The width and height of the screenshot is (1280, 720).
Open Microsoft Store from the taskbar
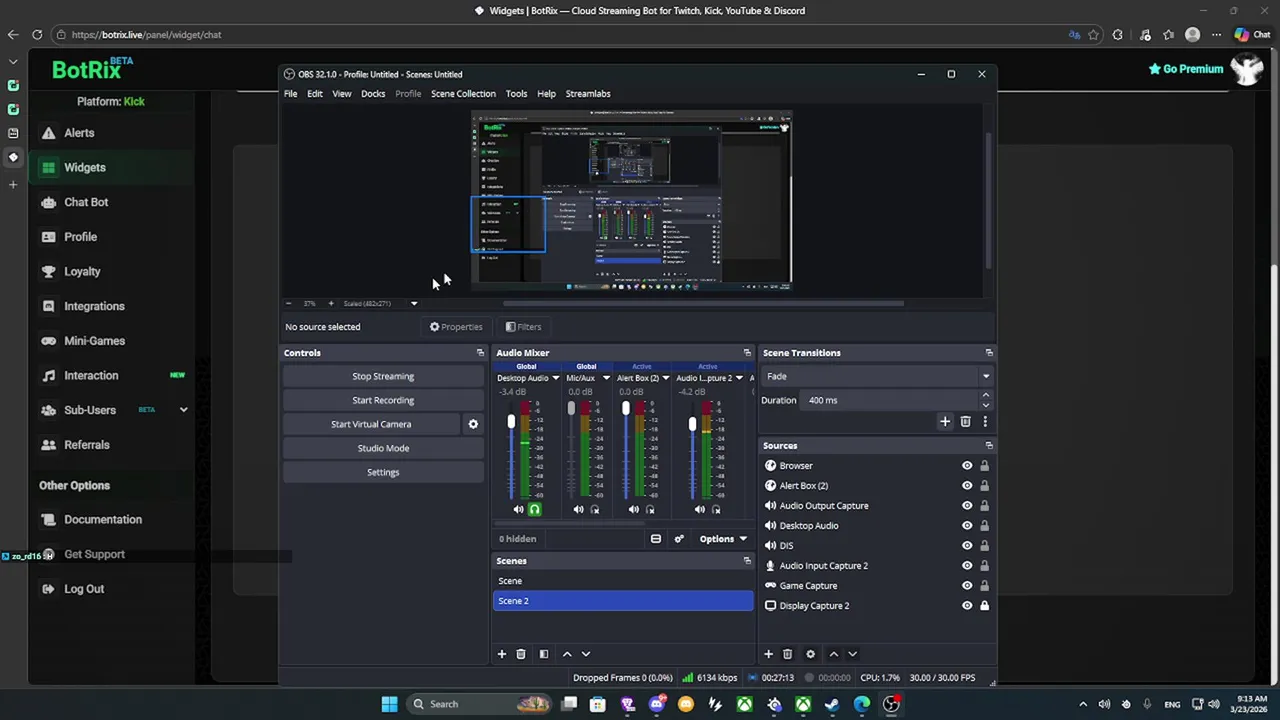598,704
